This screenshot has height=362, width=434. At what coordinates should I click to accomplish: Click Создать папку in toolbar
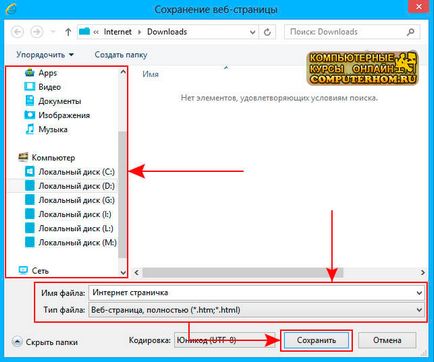pyautogui.click(x=121, y=54)
